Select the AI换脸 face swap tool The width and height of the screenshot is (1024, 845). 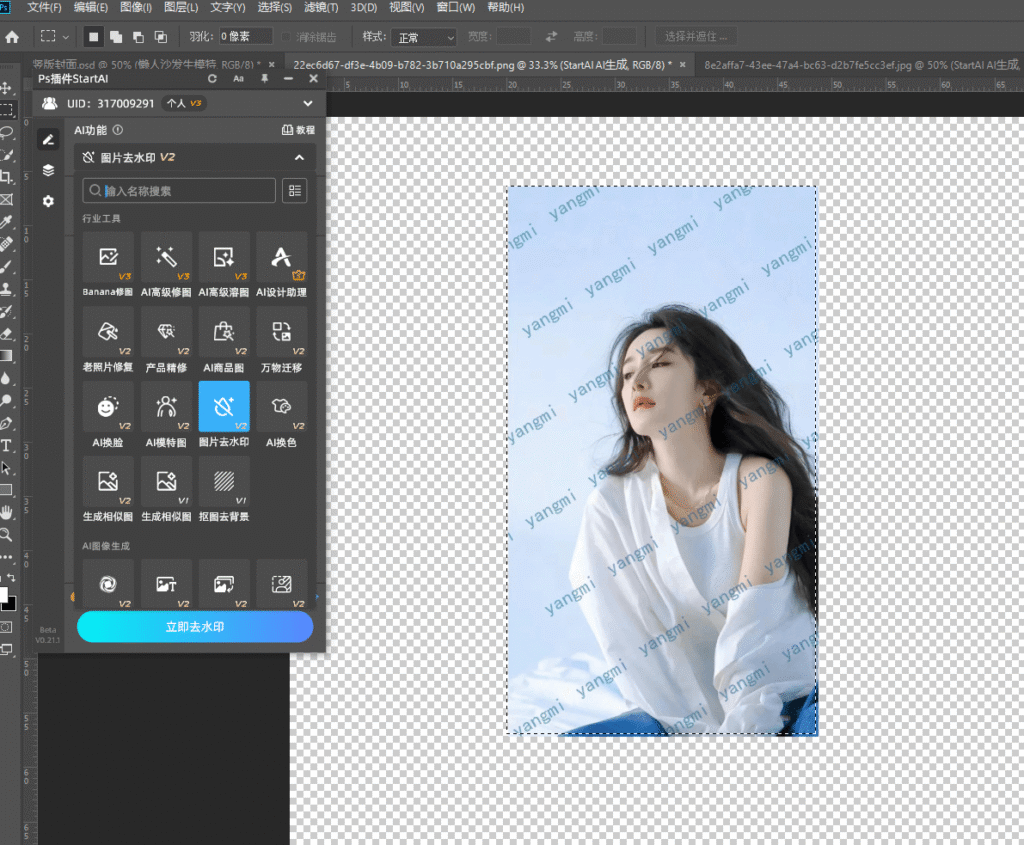[x=108, y=407]
